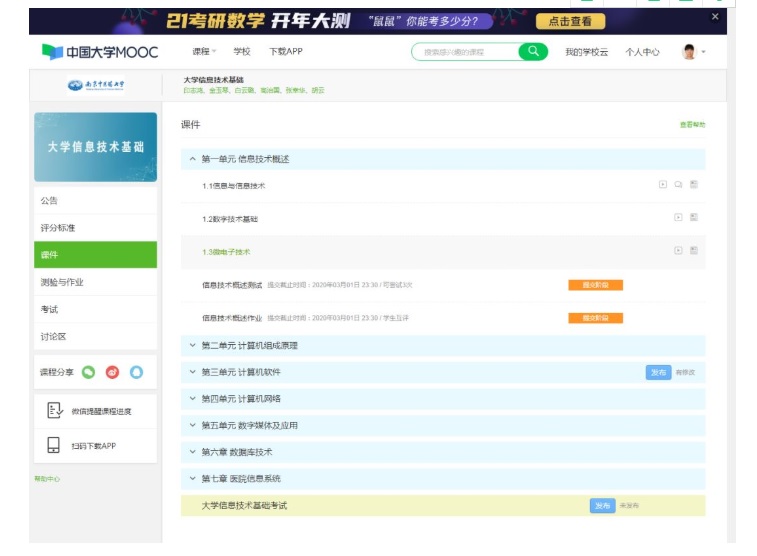Screen dimensions: 757x556
Task: Open document icon for lesson 1.2 数字技术基础
Action: [x=694, y=217]
